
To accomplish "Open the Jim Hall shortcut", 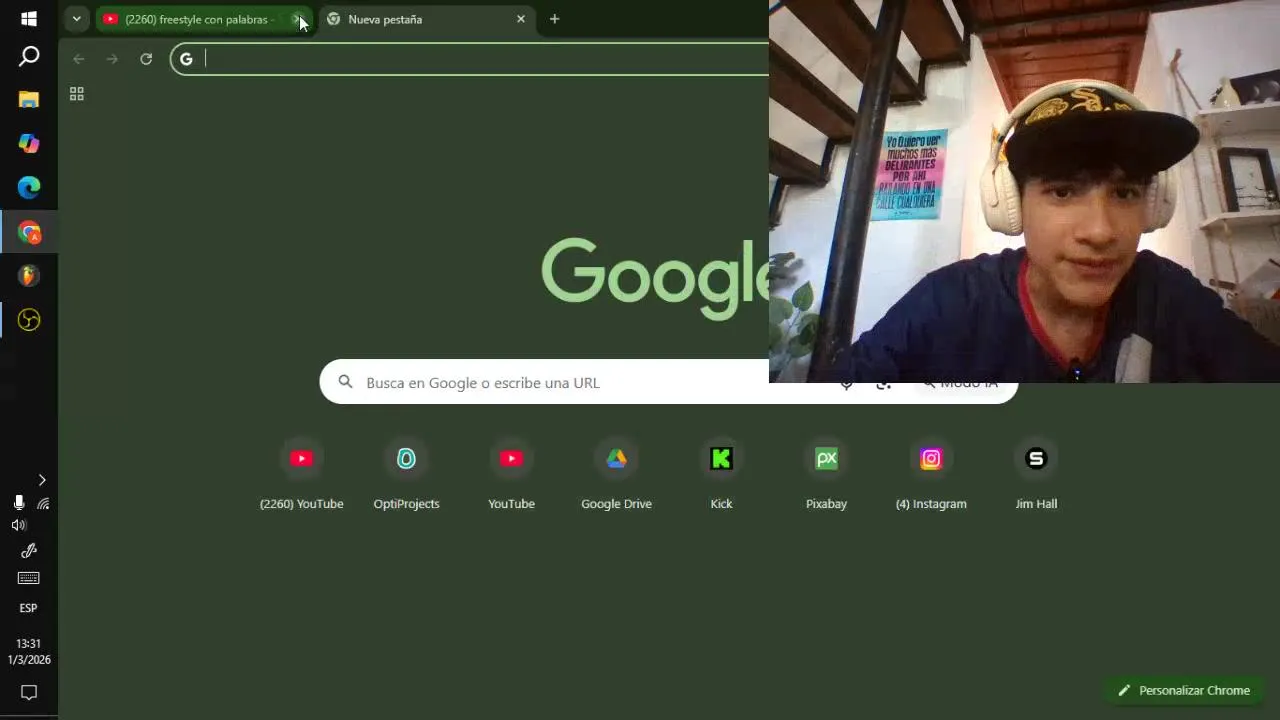I will 1036,475.
